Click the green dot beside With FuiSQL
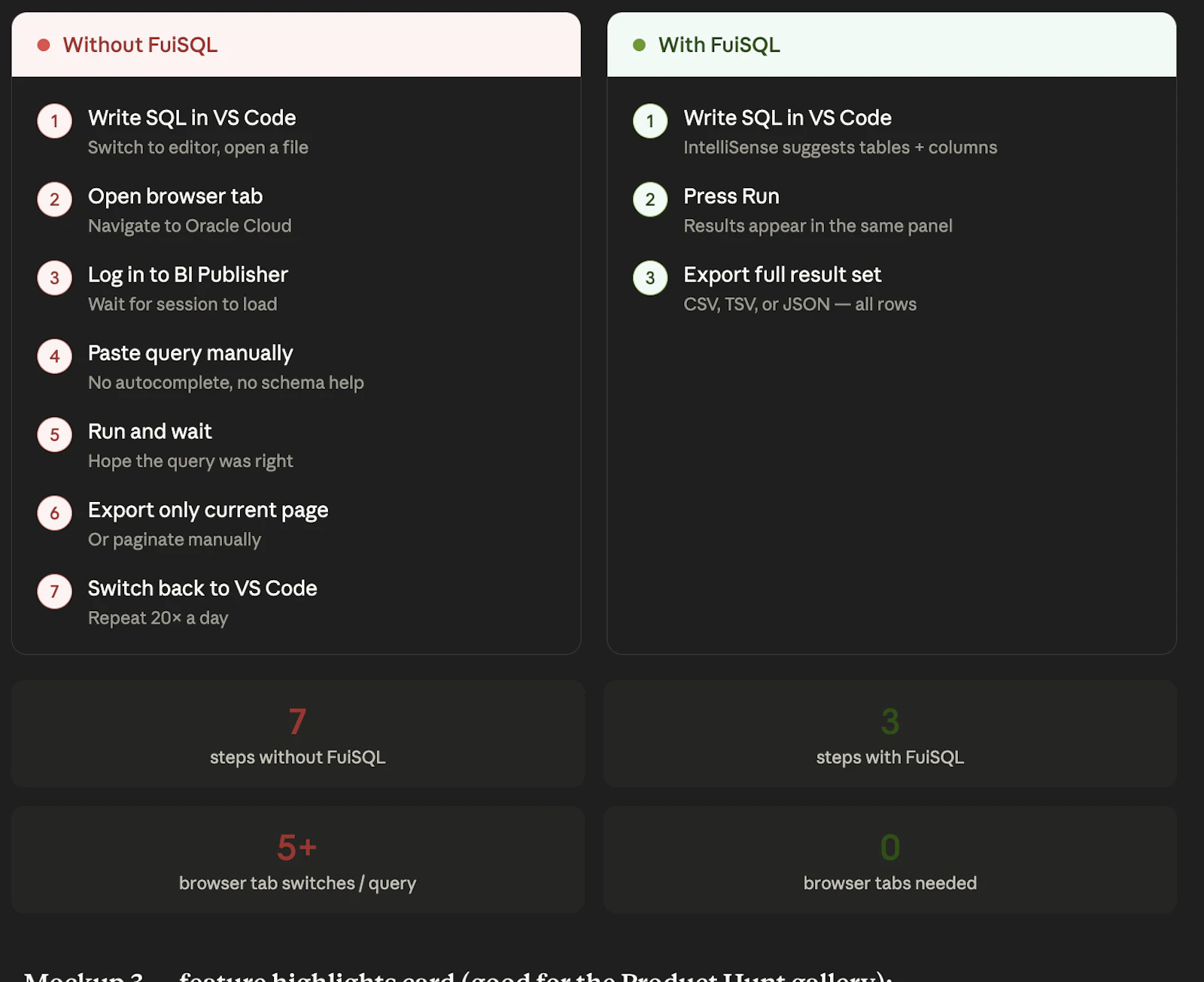The image size is (1204, 982). pyautogui.click(x=640, y=45)
